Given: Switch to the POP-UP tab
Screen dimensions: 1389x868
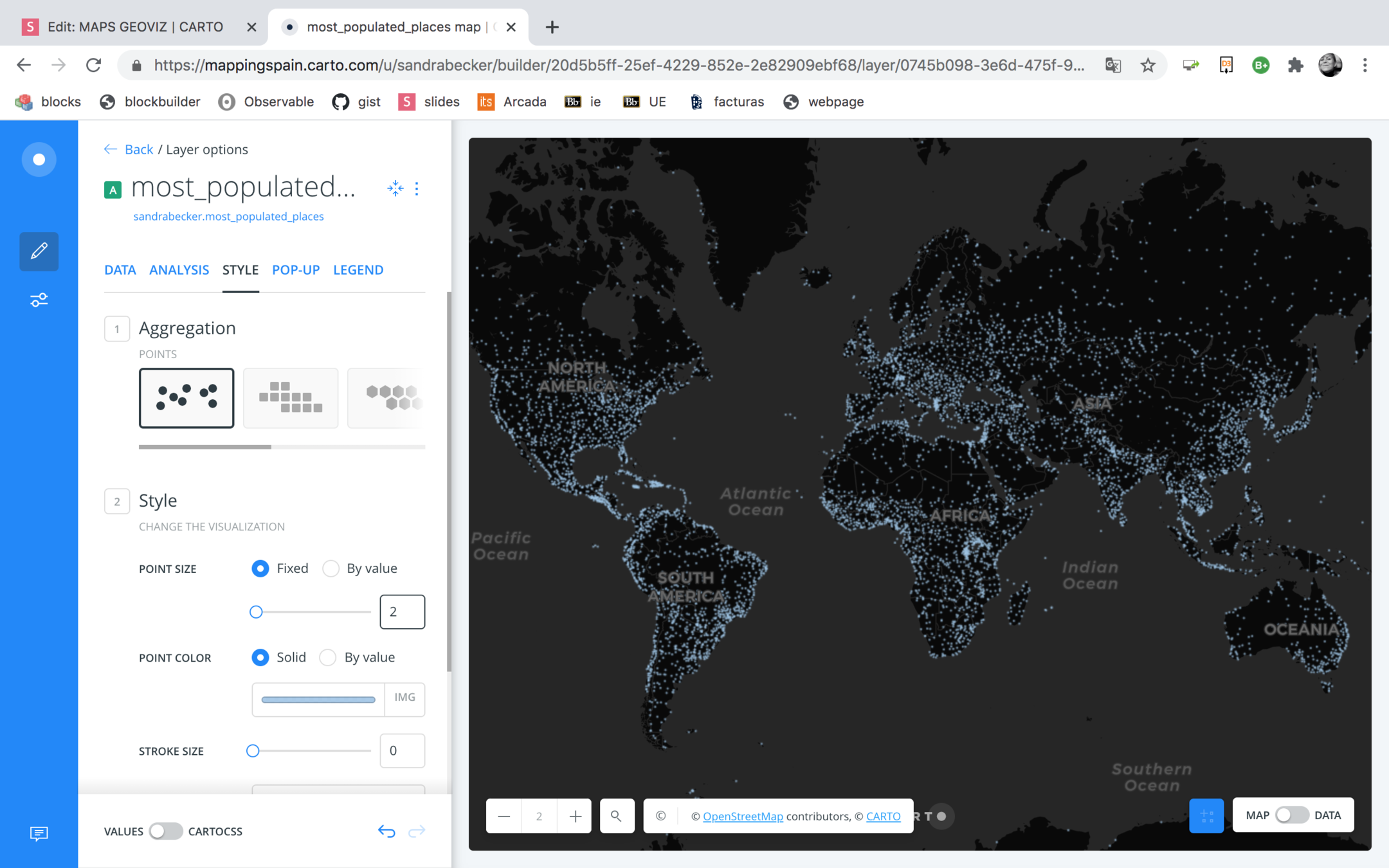Looking at the screenshot, I should point(296,270).
